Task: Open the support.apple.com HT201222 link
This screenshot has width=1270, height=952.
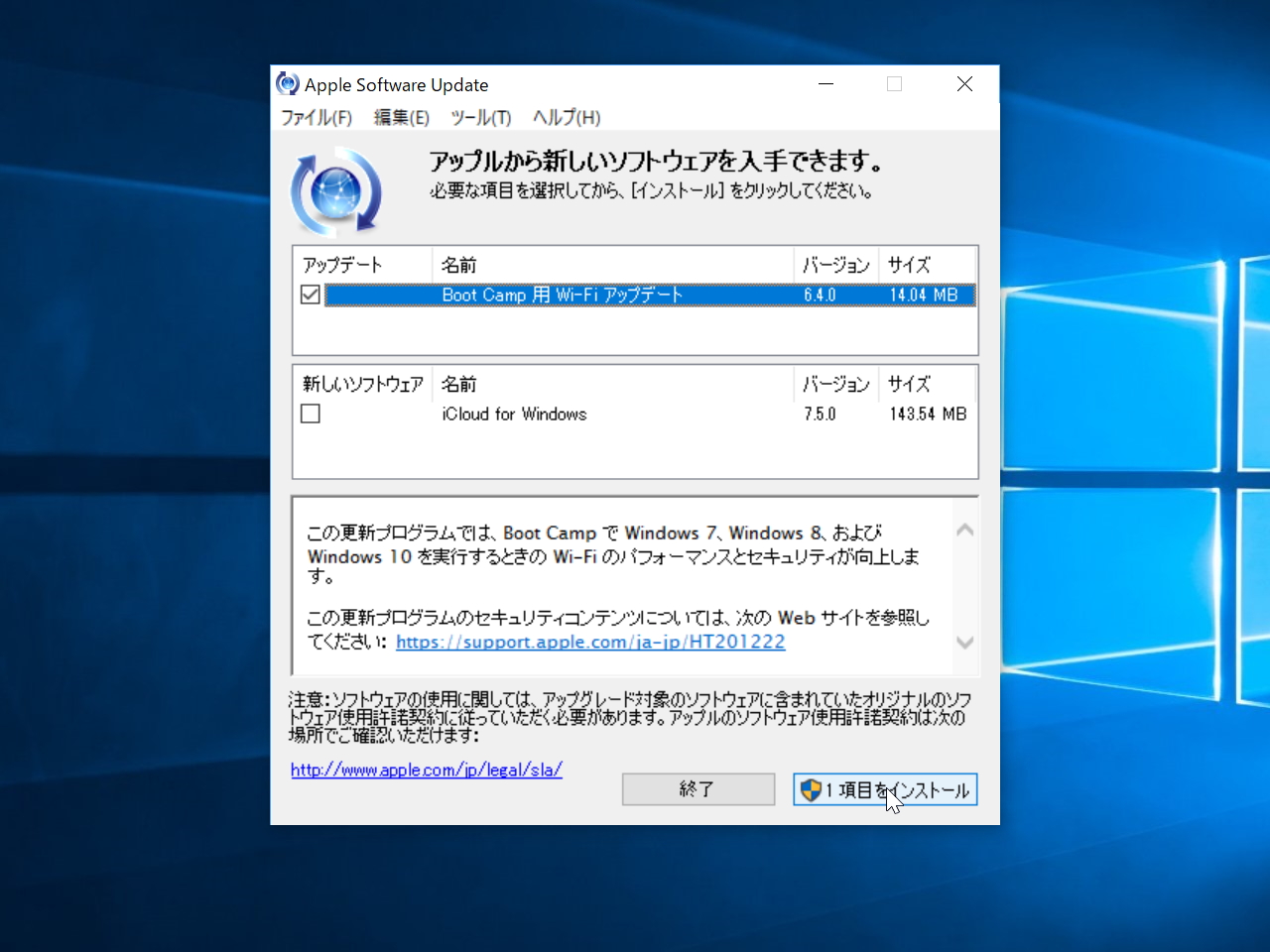Action: (x=590, y=642)
